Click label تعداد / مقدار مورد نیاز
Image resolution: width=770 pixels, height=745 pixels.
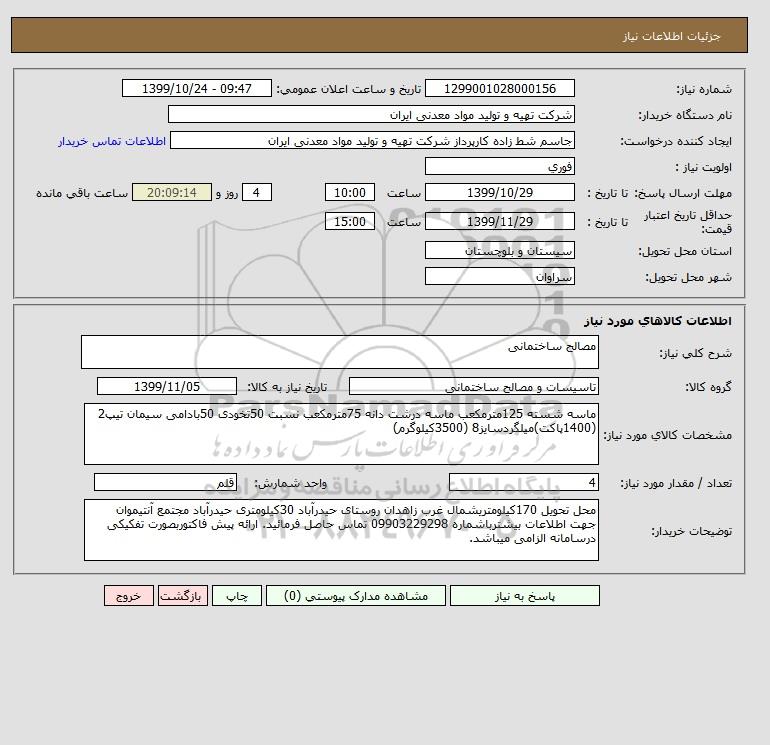click(x=676, y=483)
